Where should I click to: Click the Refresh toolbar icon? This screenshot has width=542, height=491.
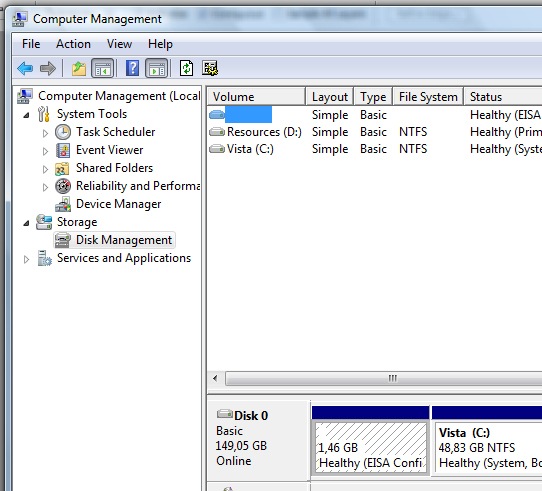pyautogui.click(x=186, y=68)
